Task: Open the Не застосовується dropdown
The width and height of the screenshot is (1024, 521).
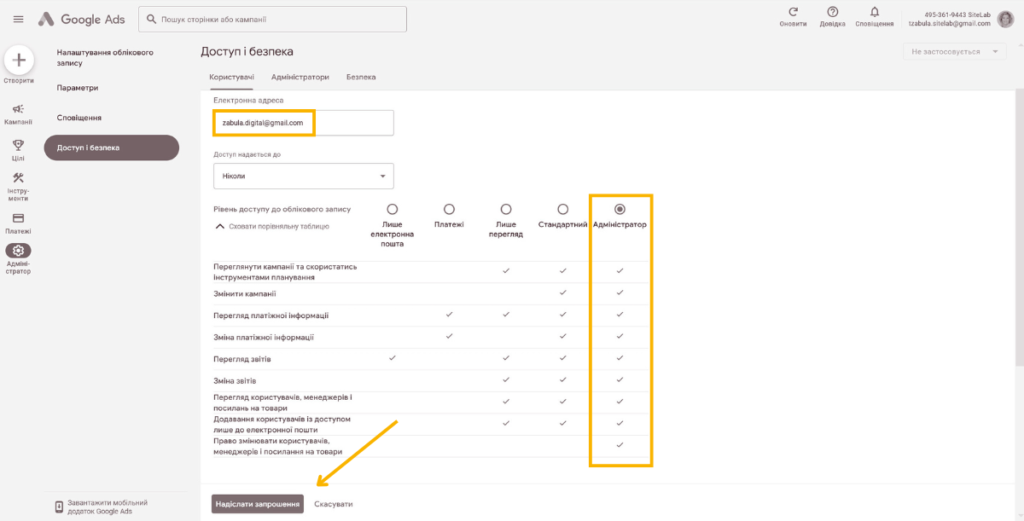Action: coord(954,52)
